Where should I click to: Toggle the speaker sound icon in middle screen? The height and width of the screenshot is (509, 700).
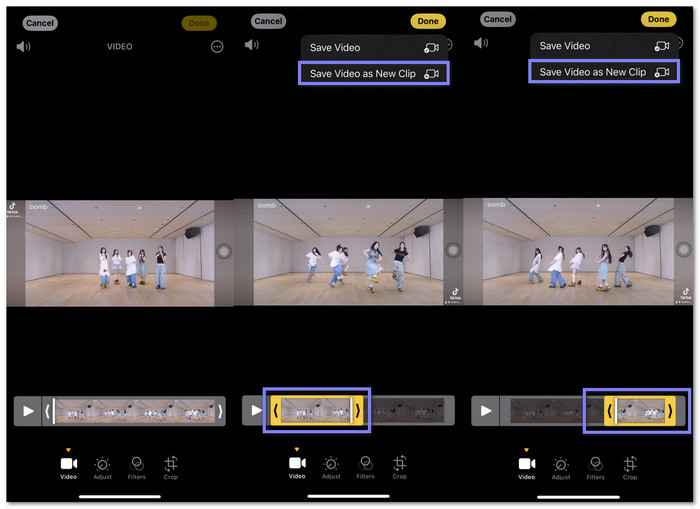[252, 45]
